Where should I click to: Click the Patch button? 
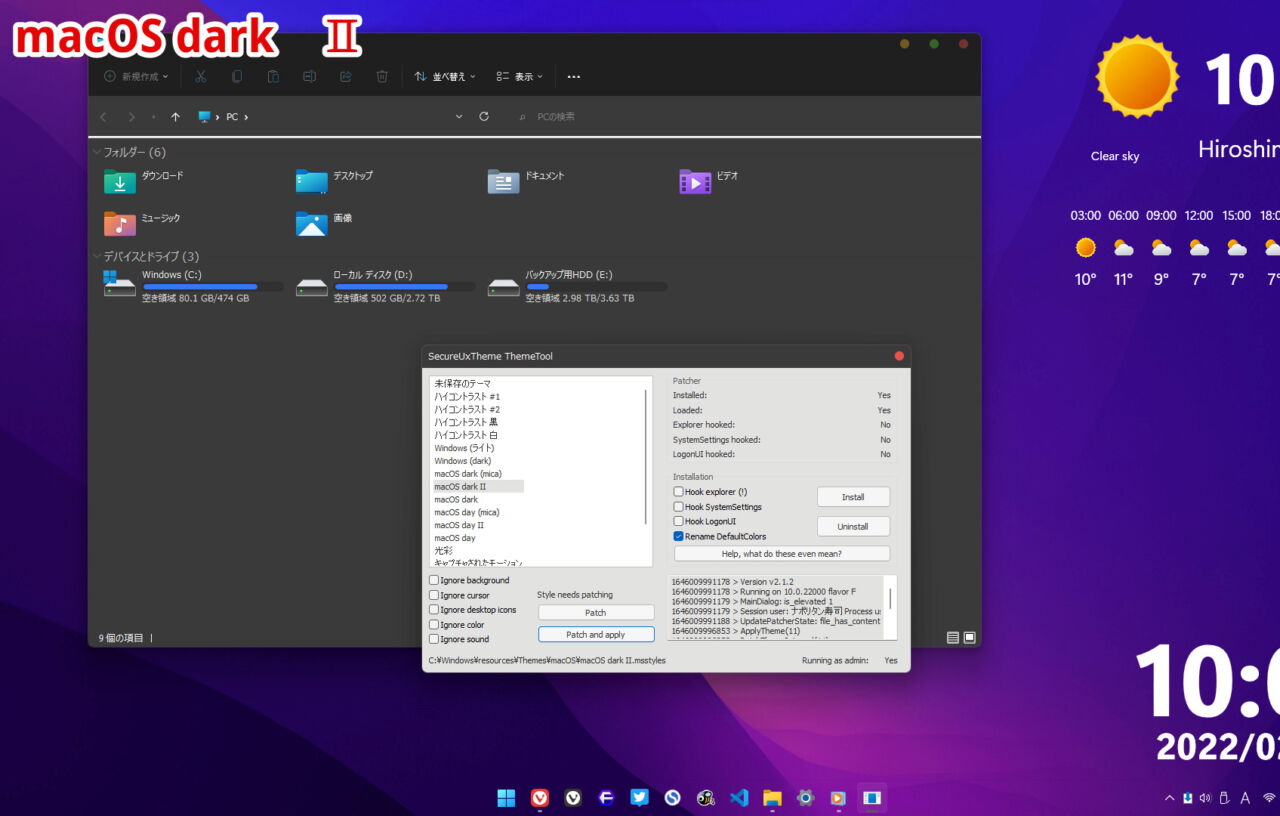pyautogui.click(x=596, y=612)
